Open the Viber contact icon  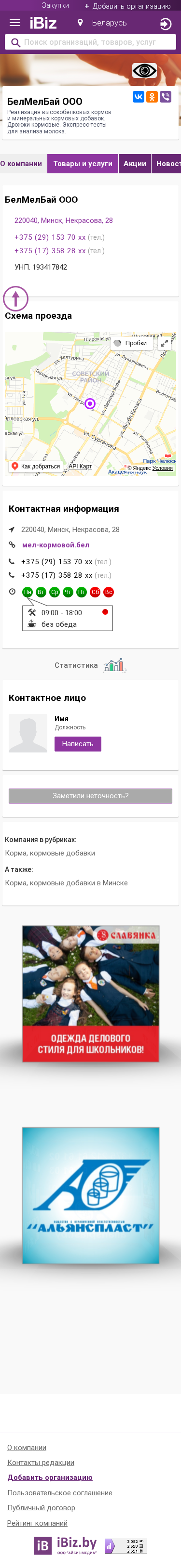165,97
